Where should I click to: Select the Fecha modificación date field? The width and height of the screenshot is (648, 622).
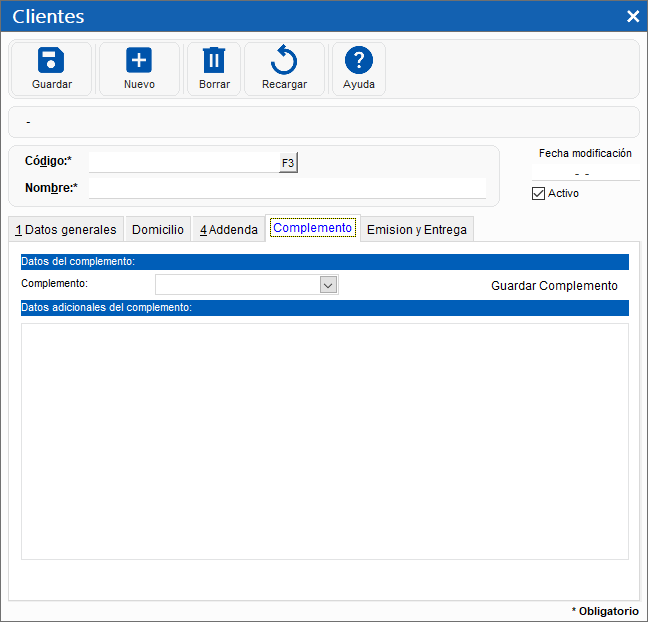(x=585, y=173)
